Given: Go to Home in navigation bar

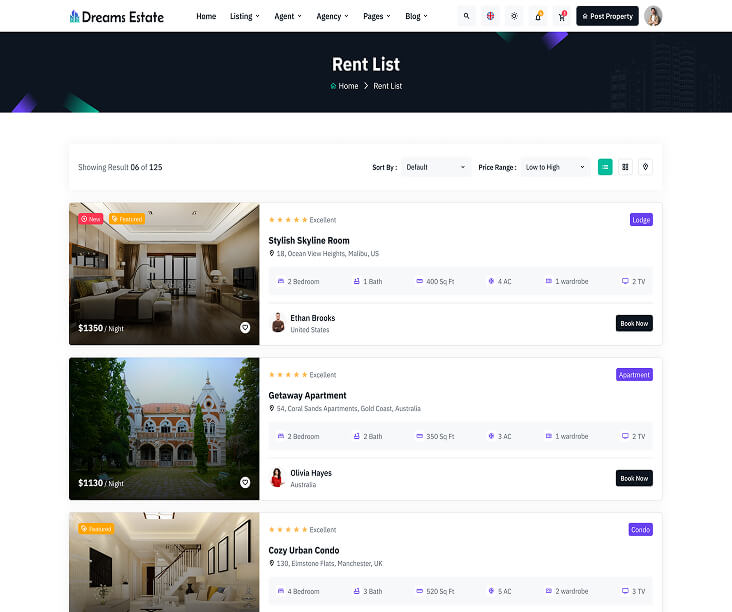Looking at the screenshot, I should pyautogui.click(x=206, y=16).
